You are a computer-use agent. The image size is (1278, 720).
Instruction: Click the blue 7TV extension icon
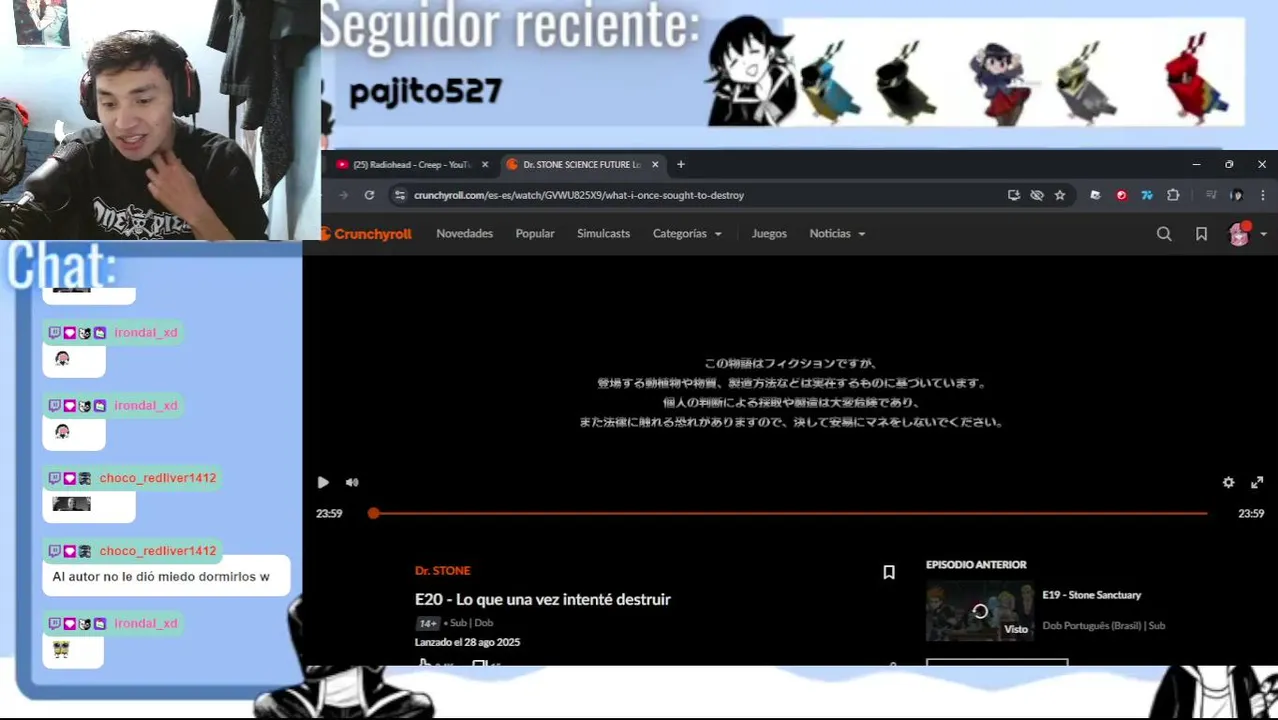click(x=1147, y=195)
